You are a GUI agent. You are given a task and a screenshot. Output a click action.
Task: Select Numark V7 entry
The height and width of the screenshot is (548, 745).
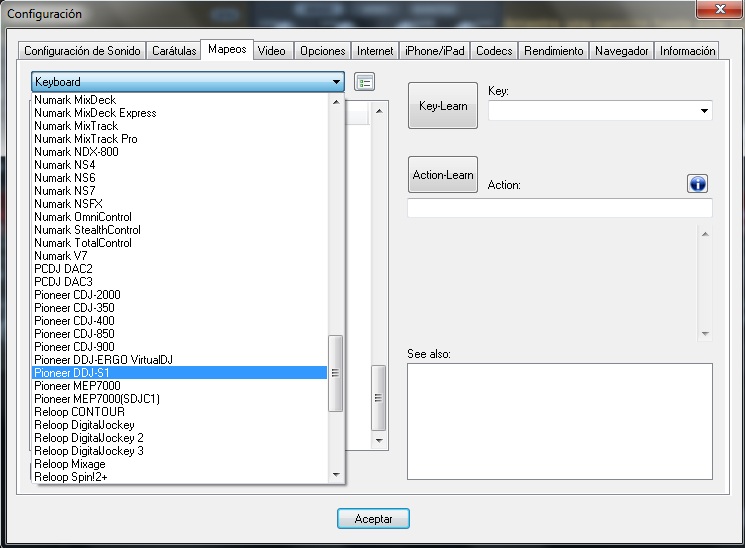point(180,256)
